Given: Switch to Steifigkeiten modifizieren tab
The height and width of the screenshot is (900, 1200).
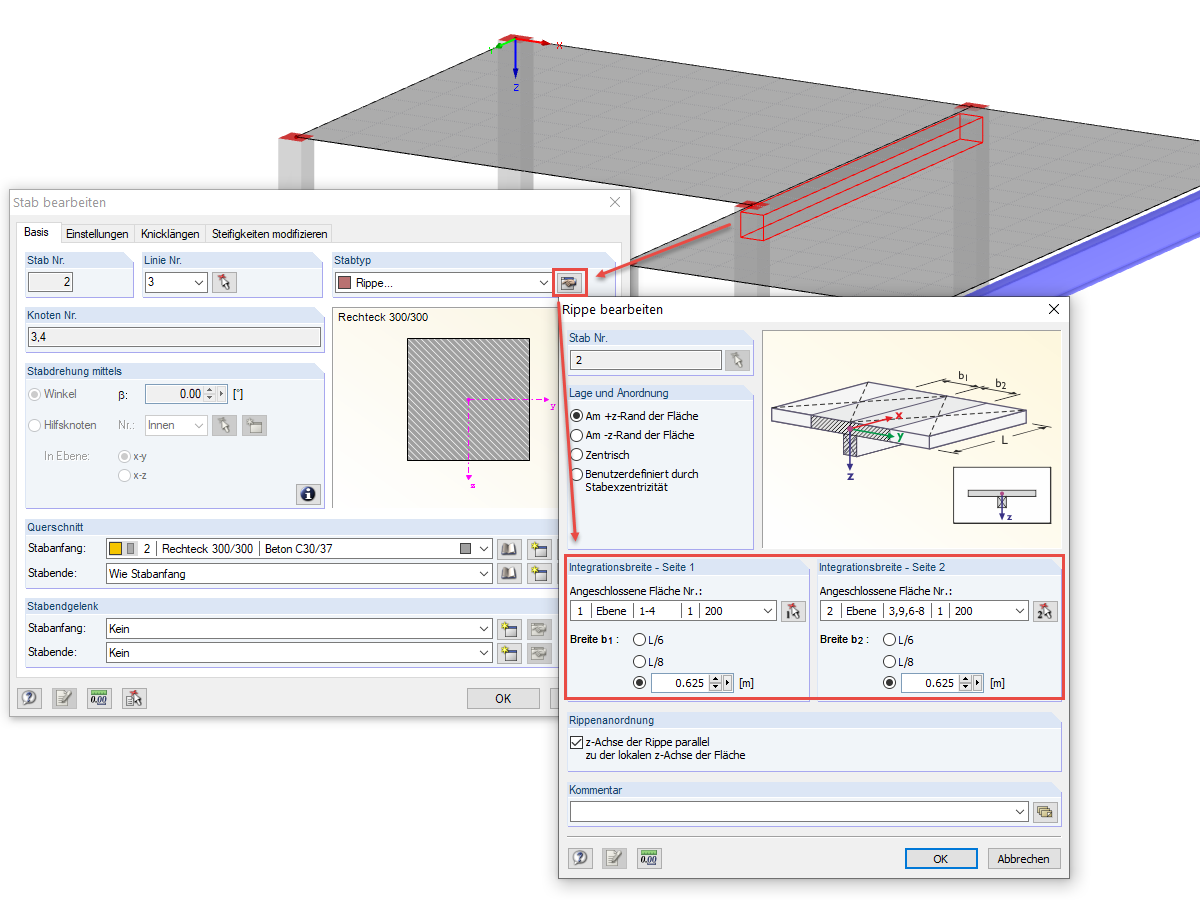Looking at the screenshot, I should coord(270,234).
